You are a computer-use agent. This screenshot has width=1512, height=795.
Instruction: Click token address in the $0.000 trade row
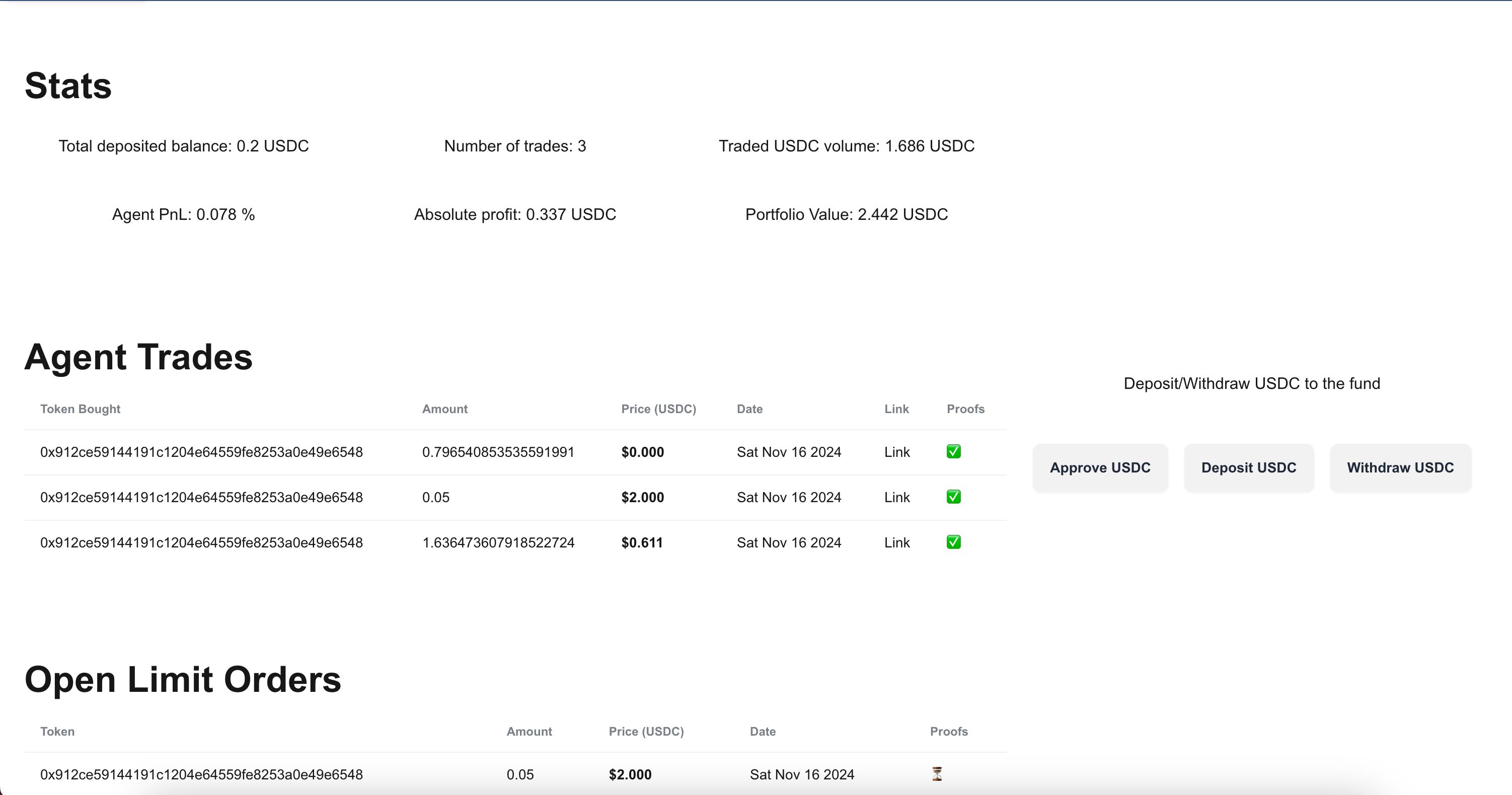tap(201, 452)
